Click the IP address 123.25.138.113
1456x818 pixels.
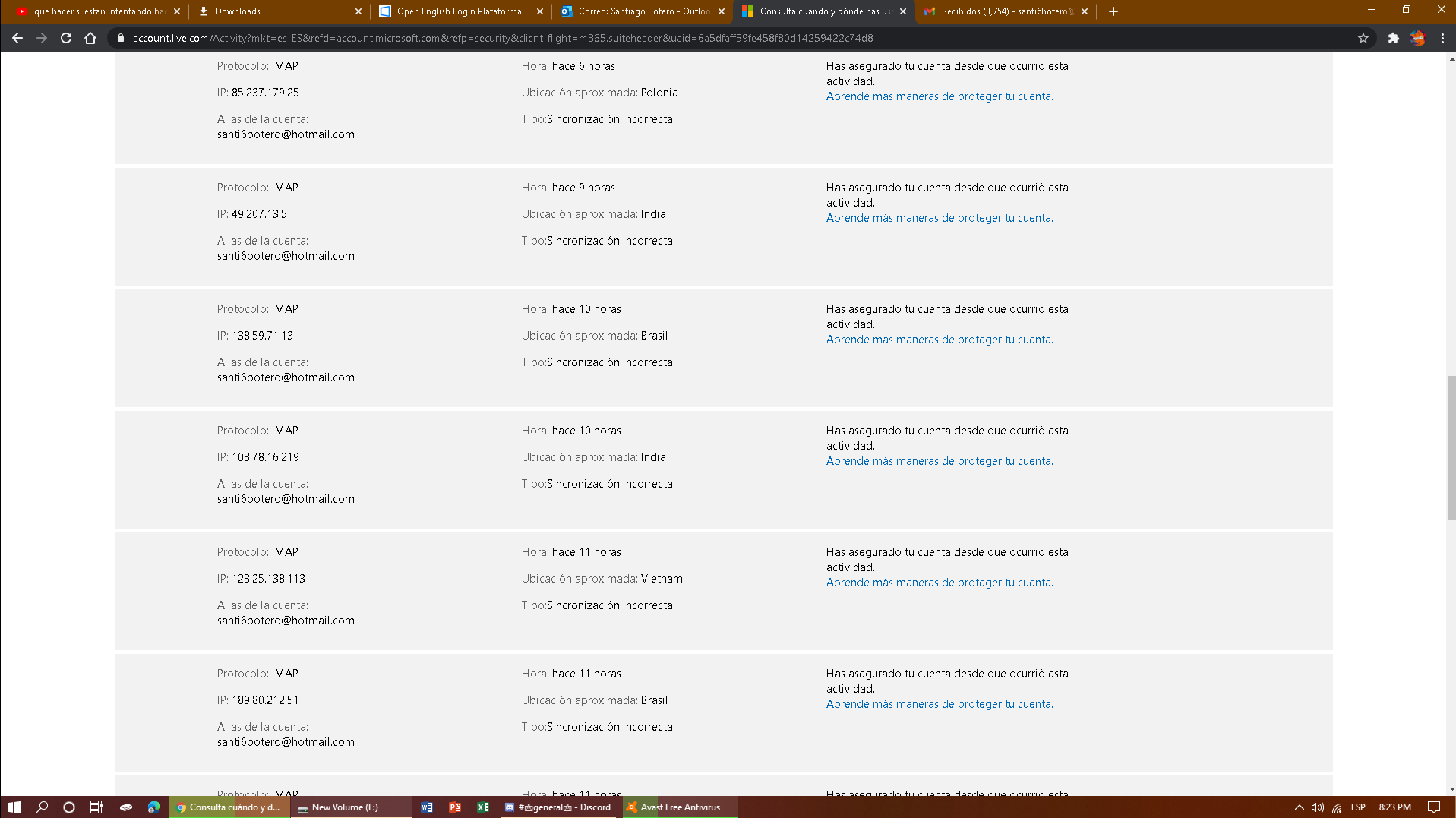[x=268, y=579]
